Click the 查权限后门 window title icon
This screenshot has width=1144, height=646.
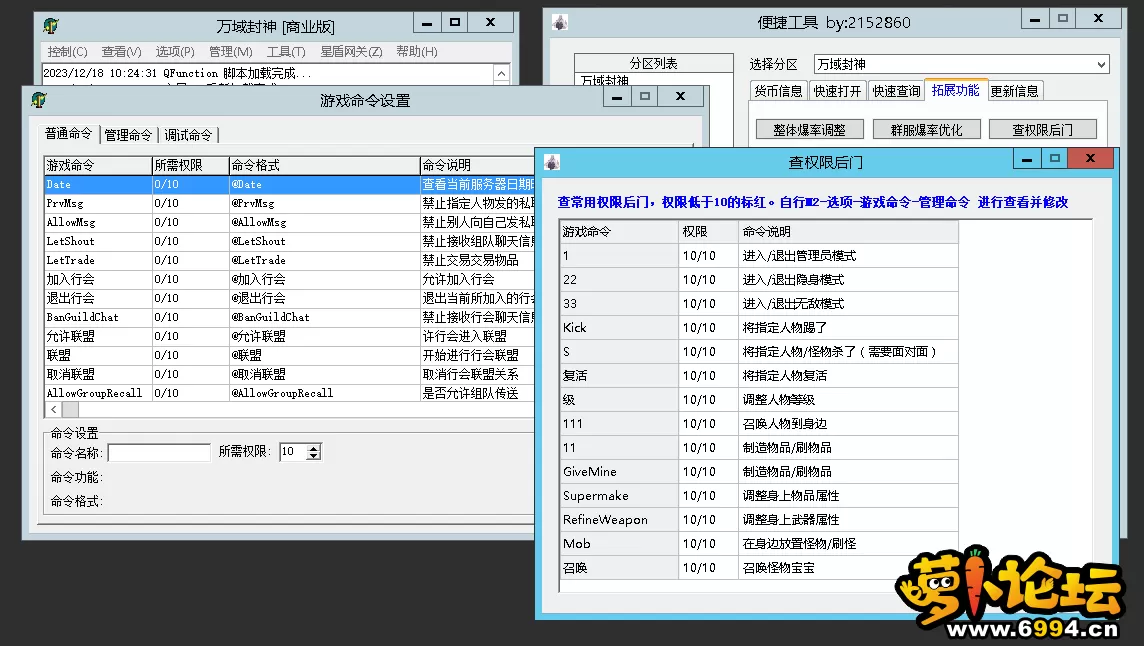tap(552, 162)
